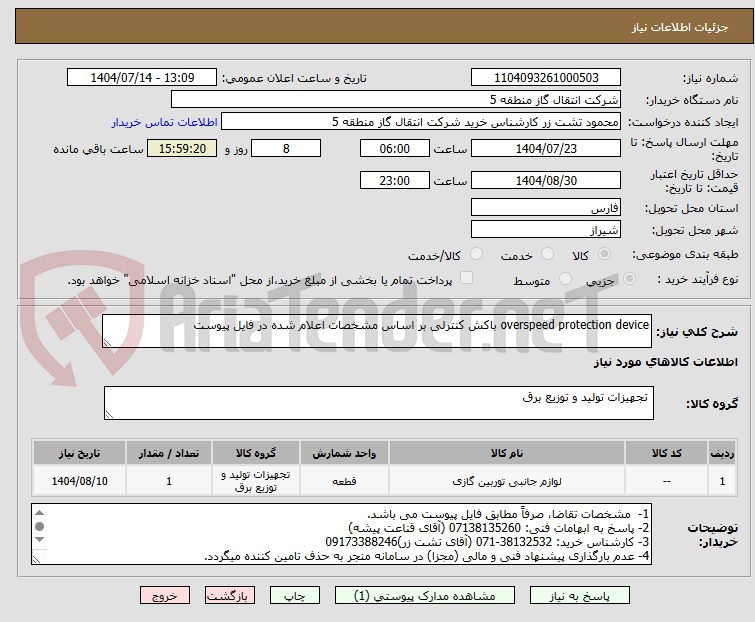Click the announcement date field 1404/07/14
Screen dimensions: 755x622
(x=142, y=78)
